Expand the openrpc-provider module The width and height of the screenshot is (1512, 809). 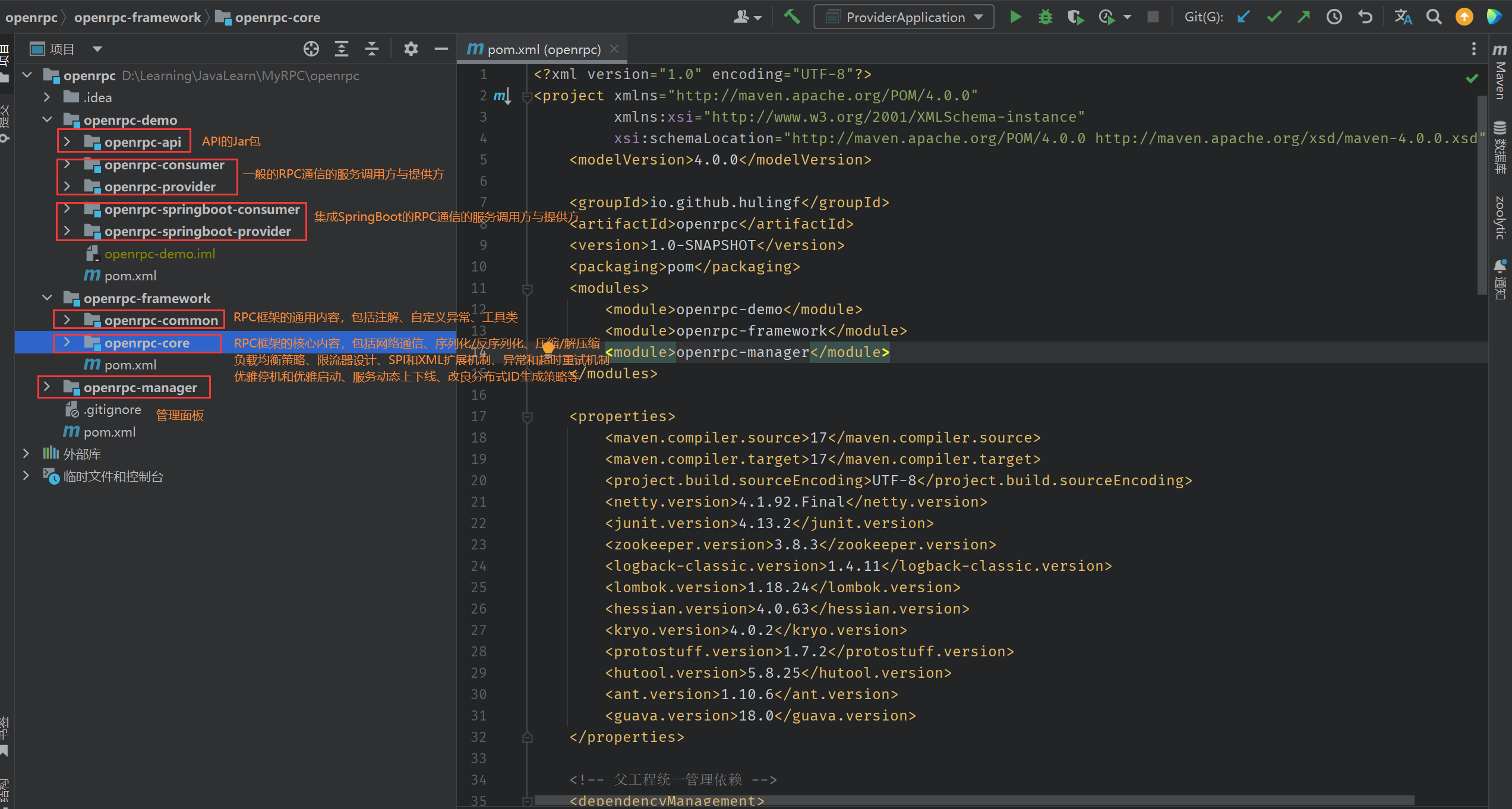click(67, 186)
